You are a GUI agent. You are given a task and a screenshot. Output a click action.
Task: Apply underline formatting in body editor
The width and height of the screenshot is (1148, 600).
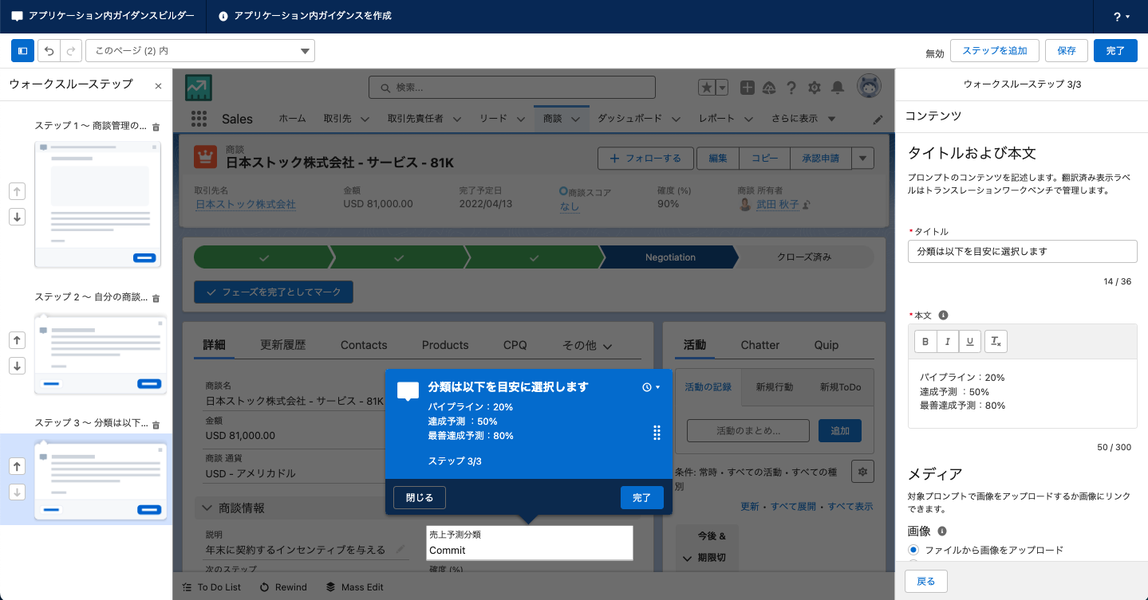(x=970, y=341)
